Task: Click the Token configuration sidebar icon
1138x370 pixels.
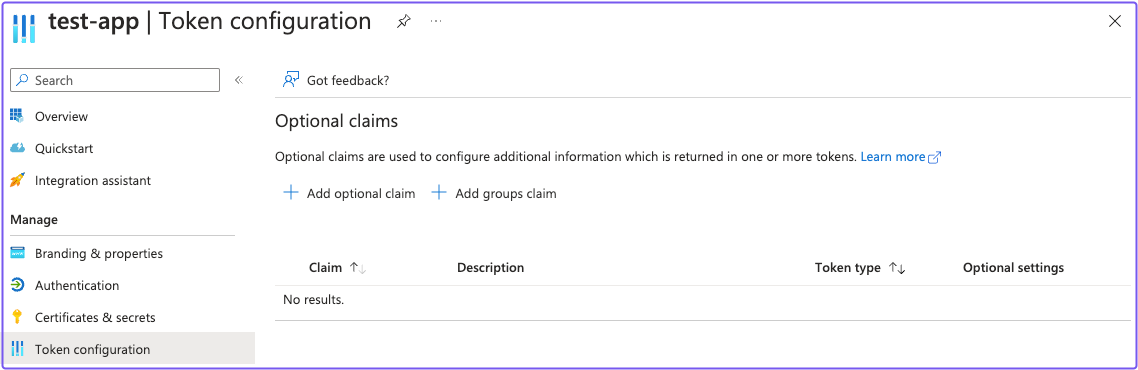Action: click(17, 349)
